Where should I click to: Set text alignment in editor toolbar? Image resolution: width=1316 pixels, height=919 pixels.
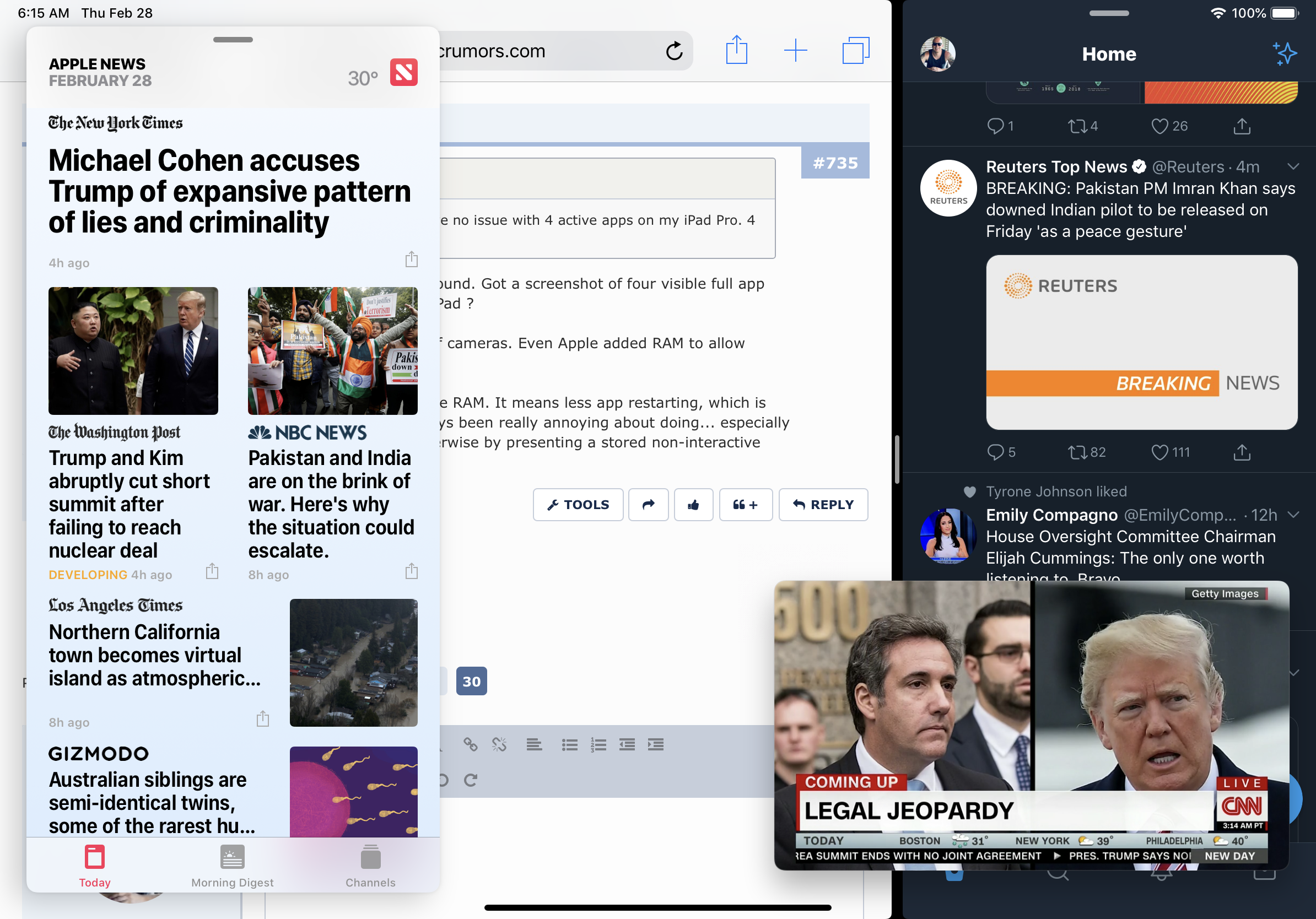(534, 744)
